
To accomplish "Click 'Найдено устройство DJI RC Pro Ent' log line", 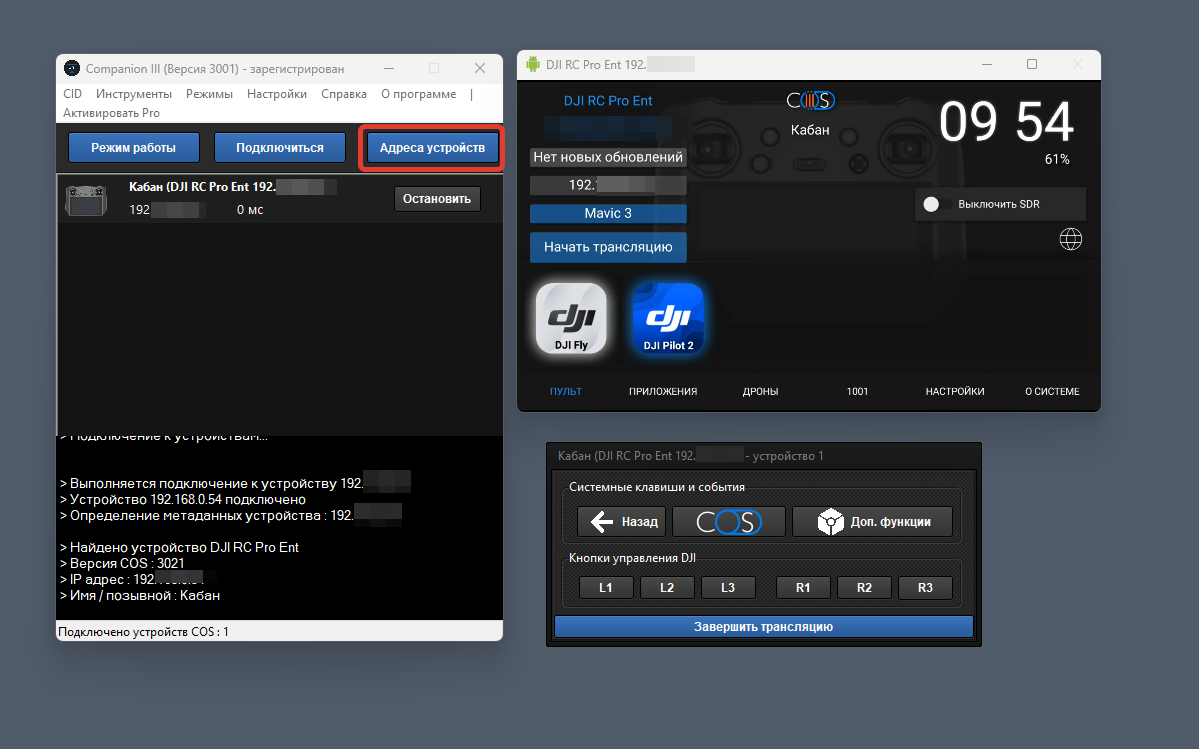I will [179, 547].
